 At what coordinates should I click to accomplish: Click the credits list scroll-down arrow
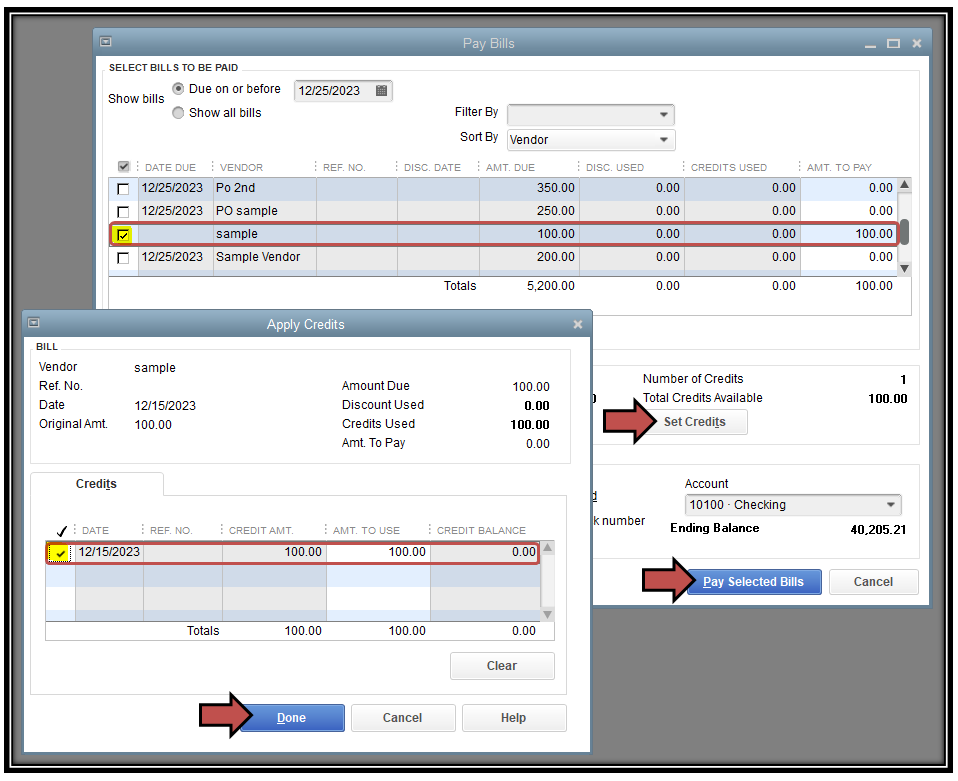point(547,614)
